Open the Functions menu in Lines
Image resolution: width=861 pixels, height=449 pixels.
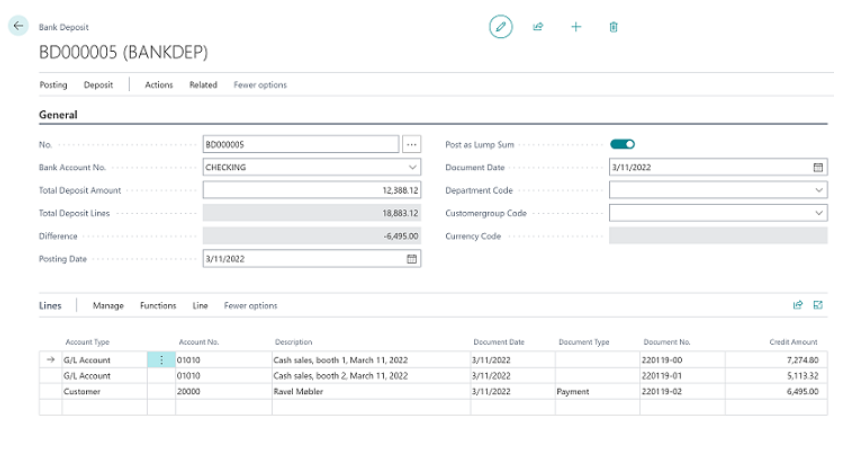[x=158, y=306]
